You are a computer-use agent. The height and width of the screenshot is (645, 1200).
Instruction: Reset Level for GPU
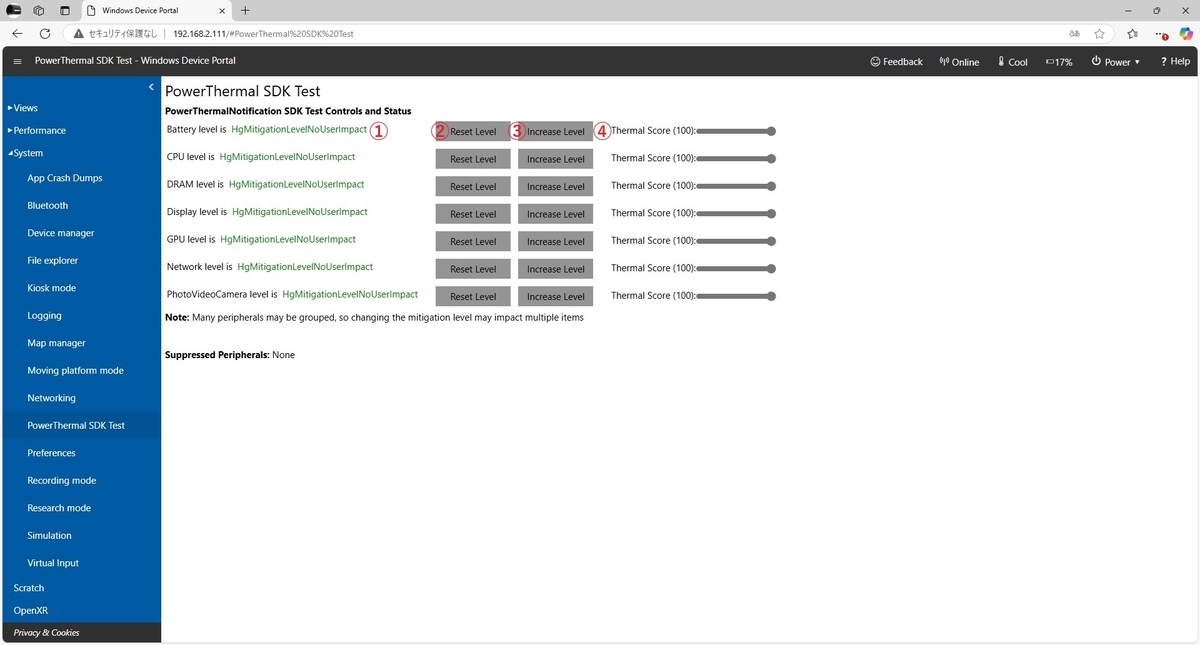473,241
